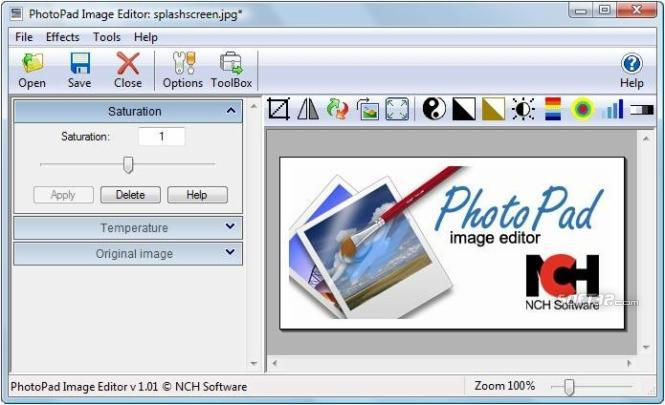Apply the yin-yang Negative effect

point(434,109)
